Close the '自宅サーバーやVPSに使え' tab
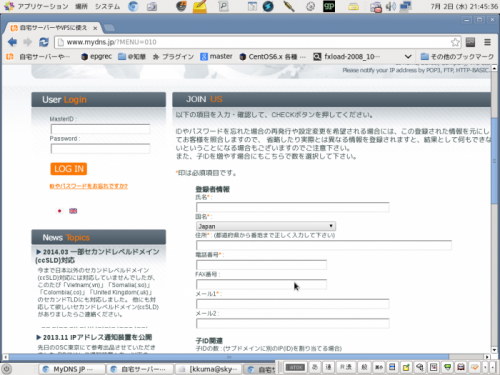The width and height of the screenshot is (500, 375). (x=95, y=28)
